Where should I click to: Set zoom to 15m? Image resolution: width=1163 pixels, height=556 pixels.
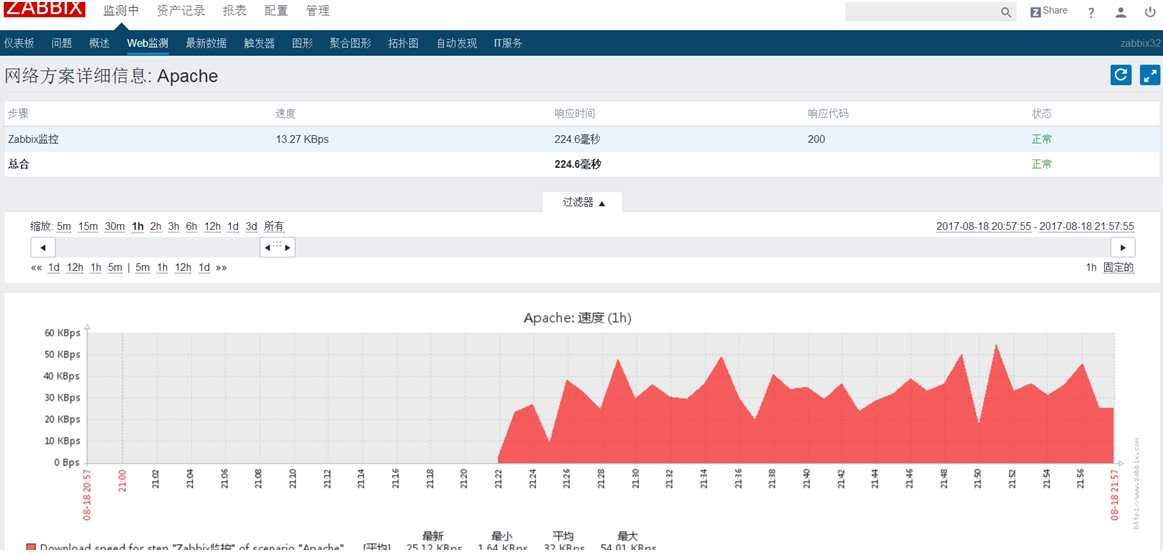pyautogui.click(x=88, y=227)
